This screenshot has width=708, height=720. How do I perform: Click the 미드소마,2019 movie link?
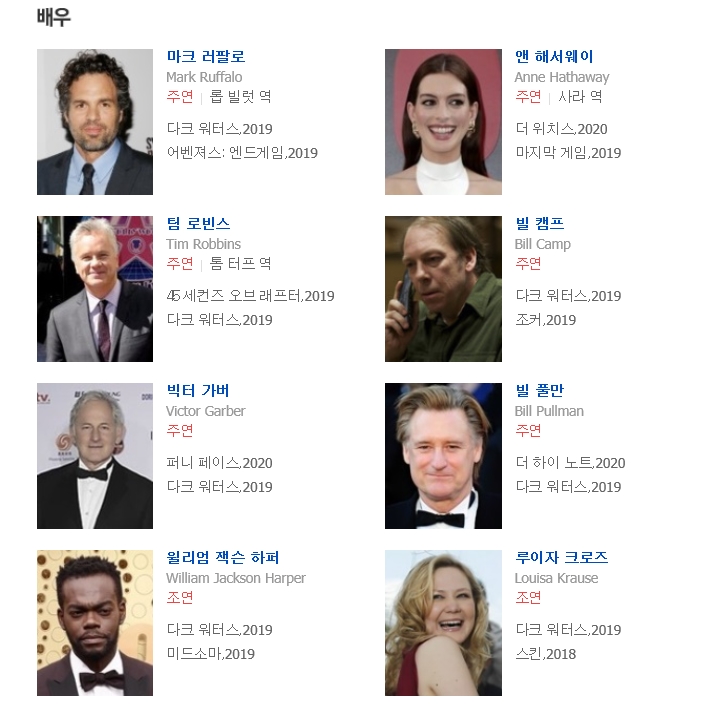click(211, 654)
